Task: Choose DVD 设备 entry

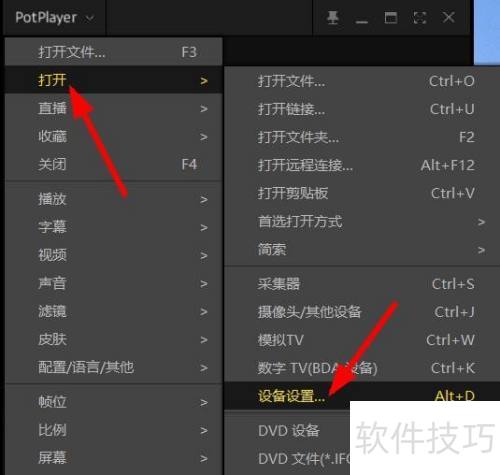Action: 288,431
